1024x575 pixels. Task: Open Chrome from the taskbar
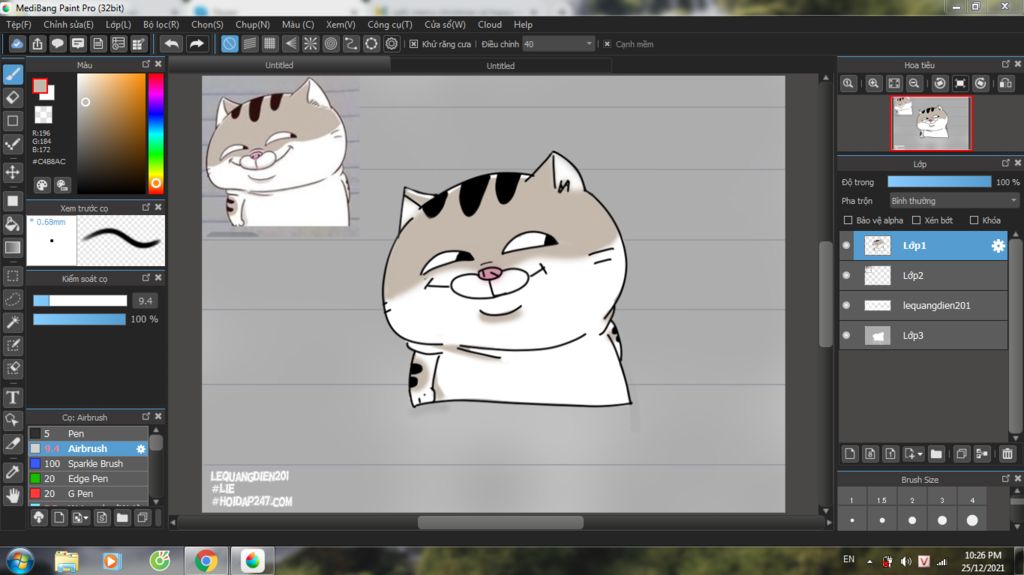[206, 561]
